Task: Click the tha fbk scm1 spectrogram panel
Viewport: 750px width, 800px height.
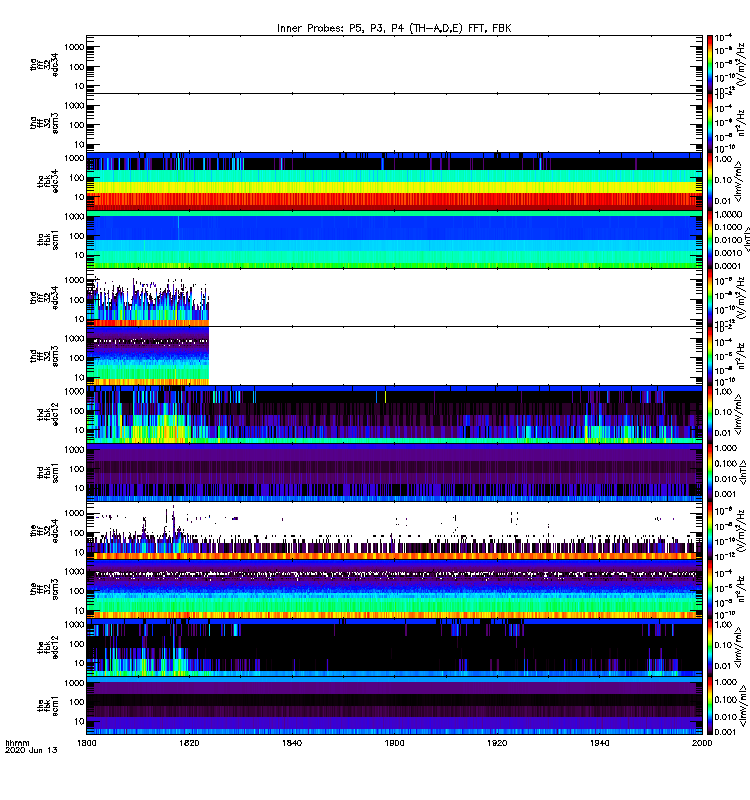Action: tap(394, 239)
